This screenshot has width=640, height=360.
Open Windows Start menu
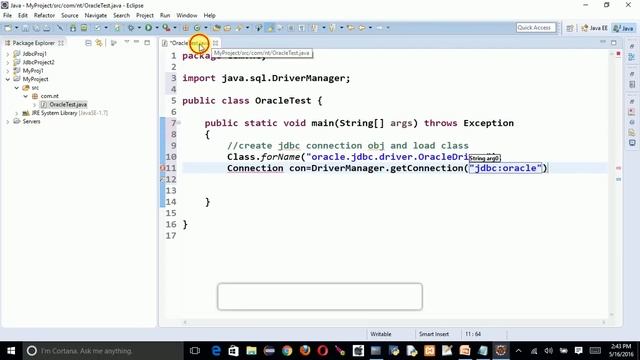coord(11,351)
